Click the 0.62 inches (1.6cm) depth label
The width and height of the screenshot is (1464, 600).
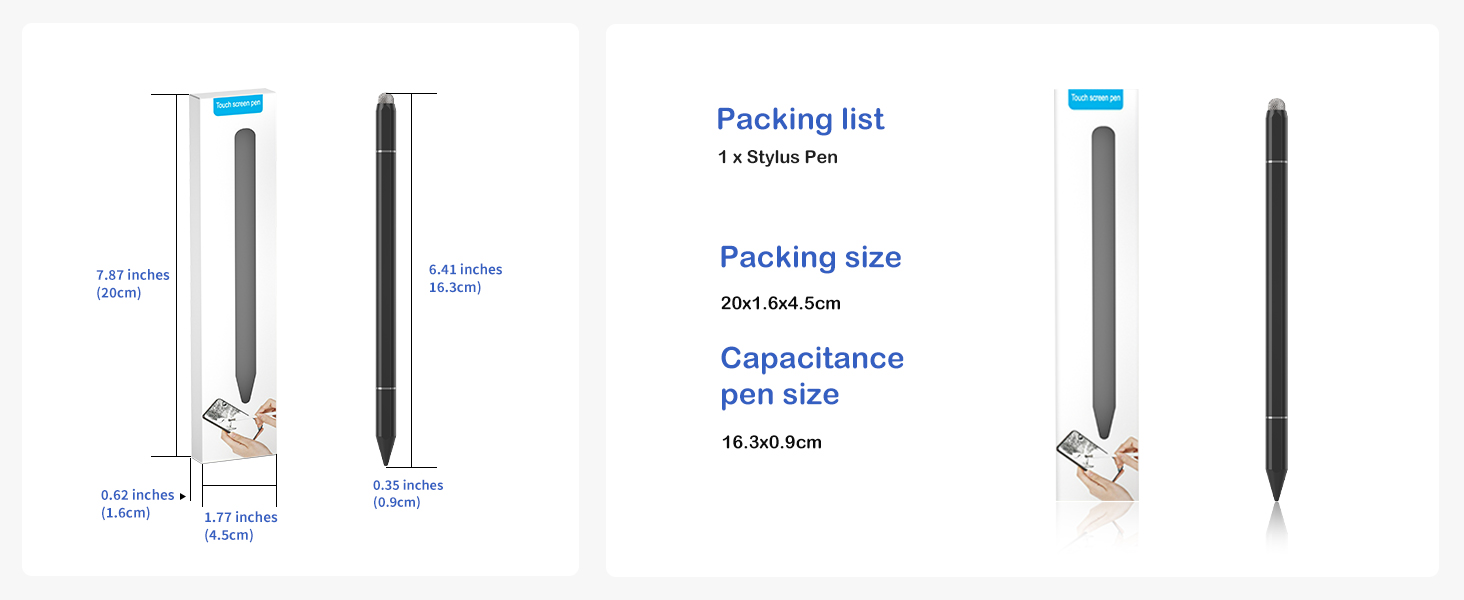pos(138,504)
